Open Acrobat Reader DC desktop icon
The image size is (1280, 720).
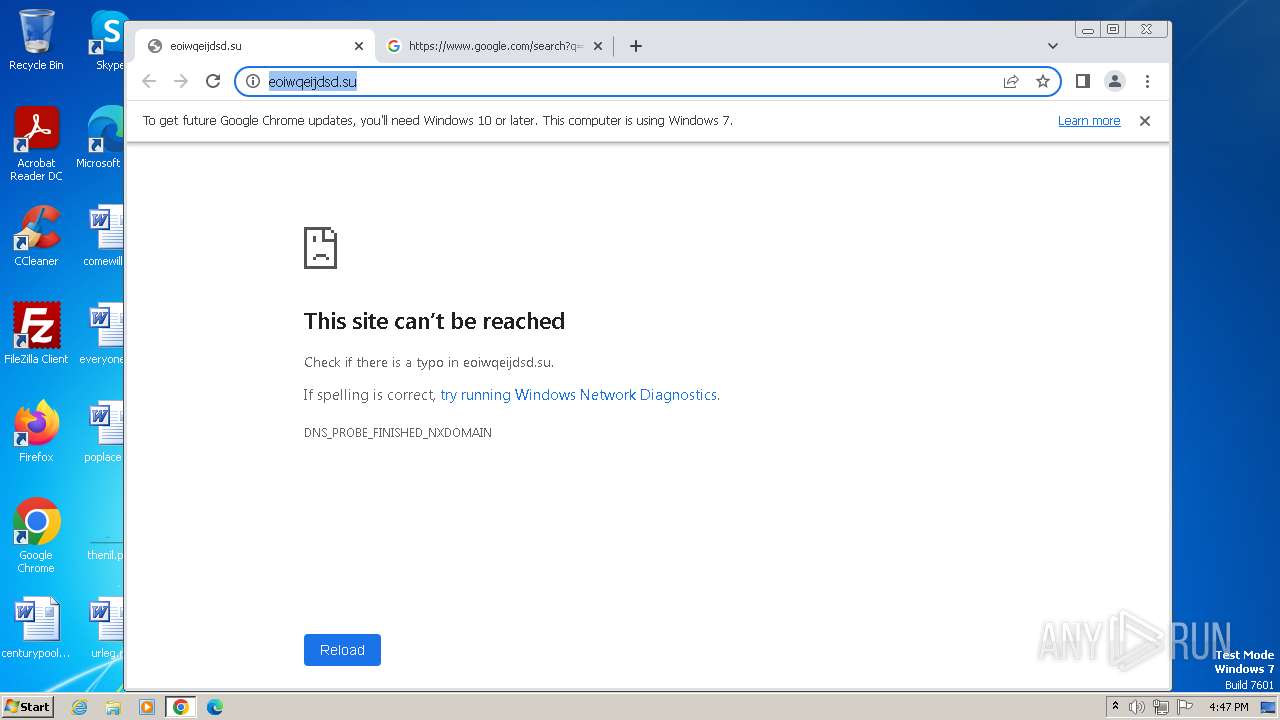[36, 143]
